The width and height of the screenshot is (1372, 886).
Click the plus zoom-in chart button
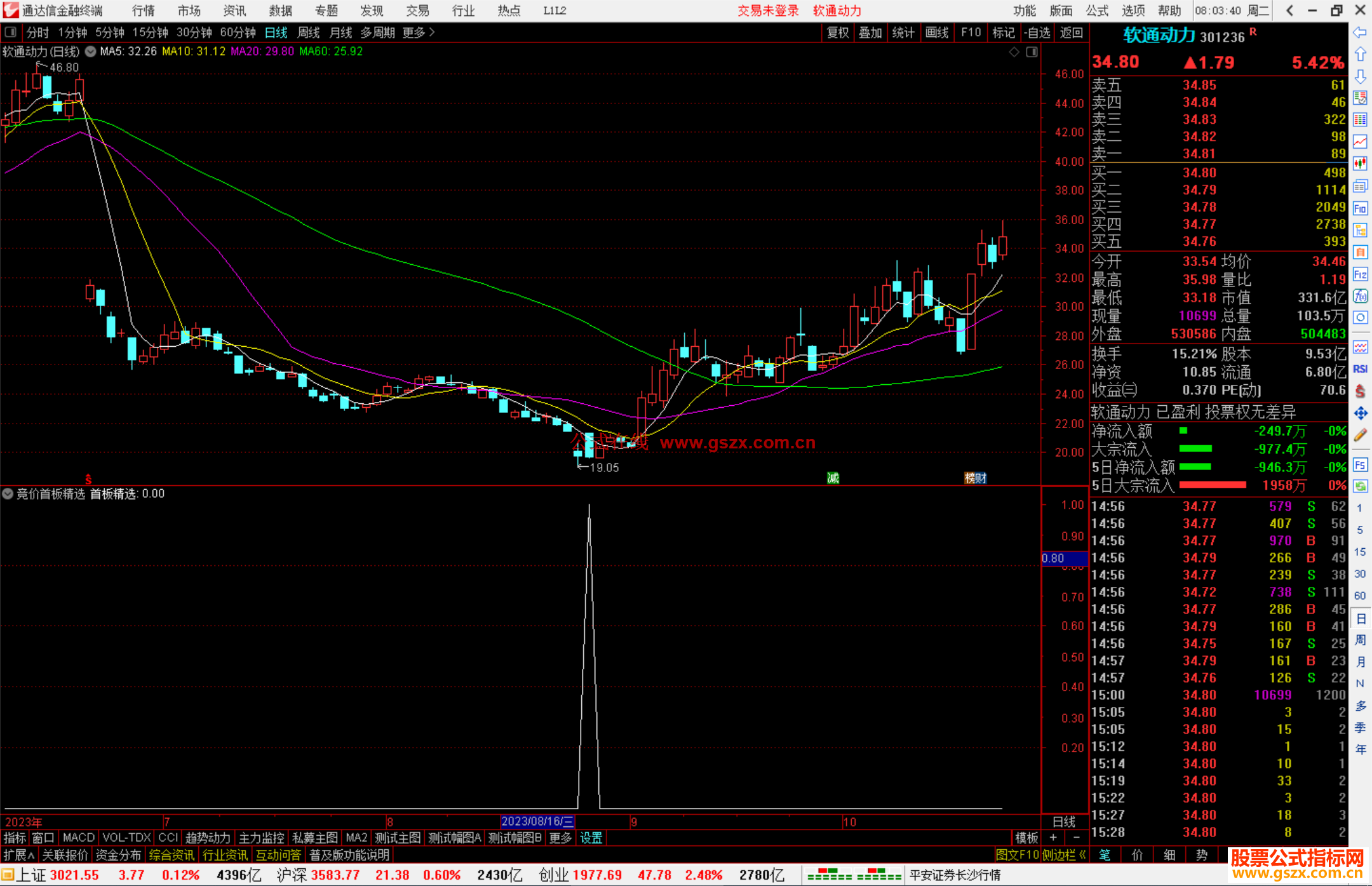pyautogui.click(x=1054, y=838)
